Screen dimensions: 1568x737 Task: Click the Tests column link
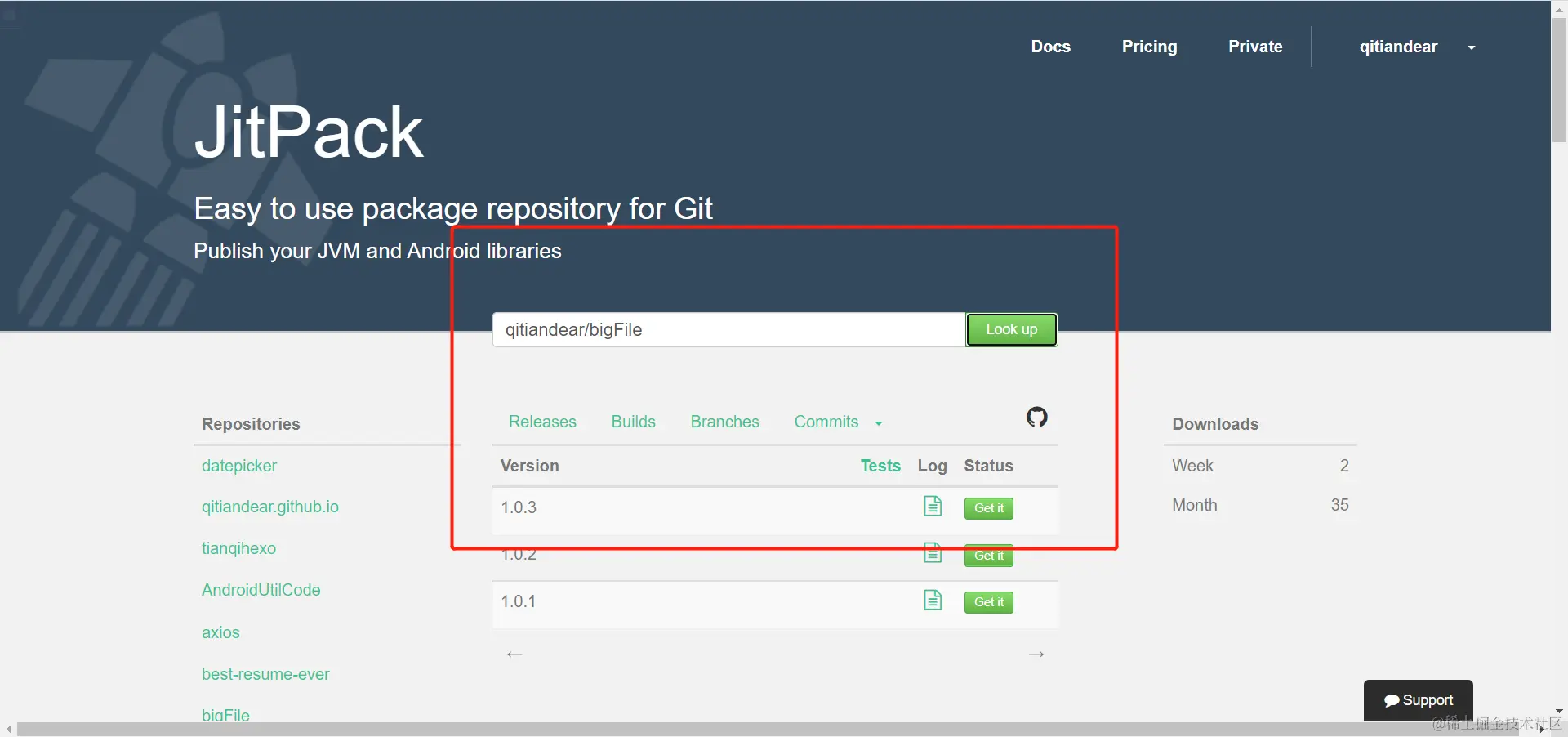pos(880,466)
